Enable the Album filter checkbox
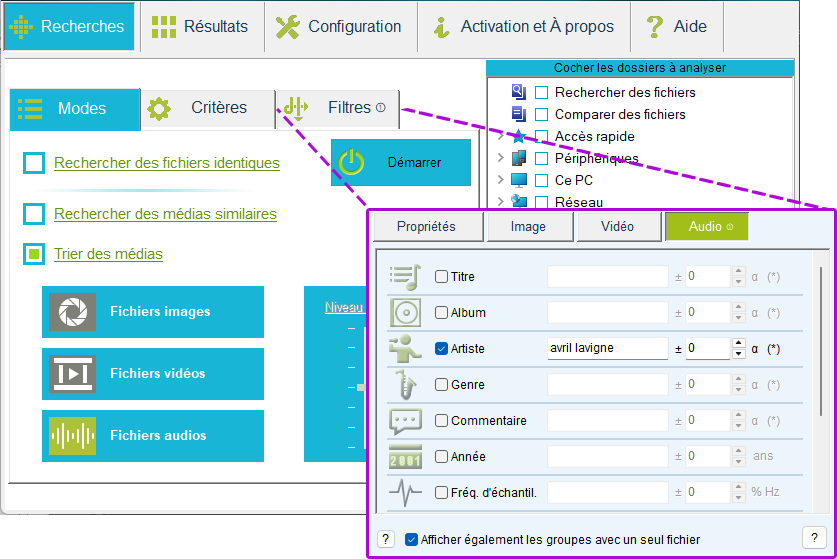 pyautogui.click(x=441, y=312)
